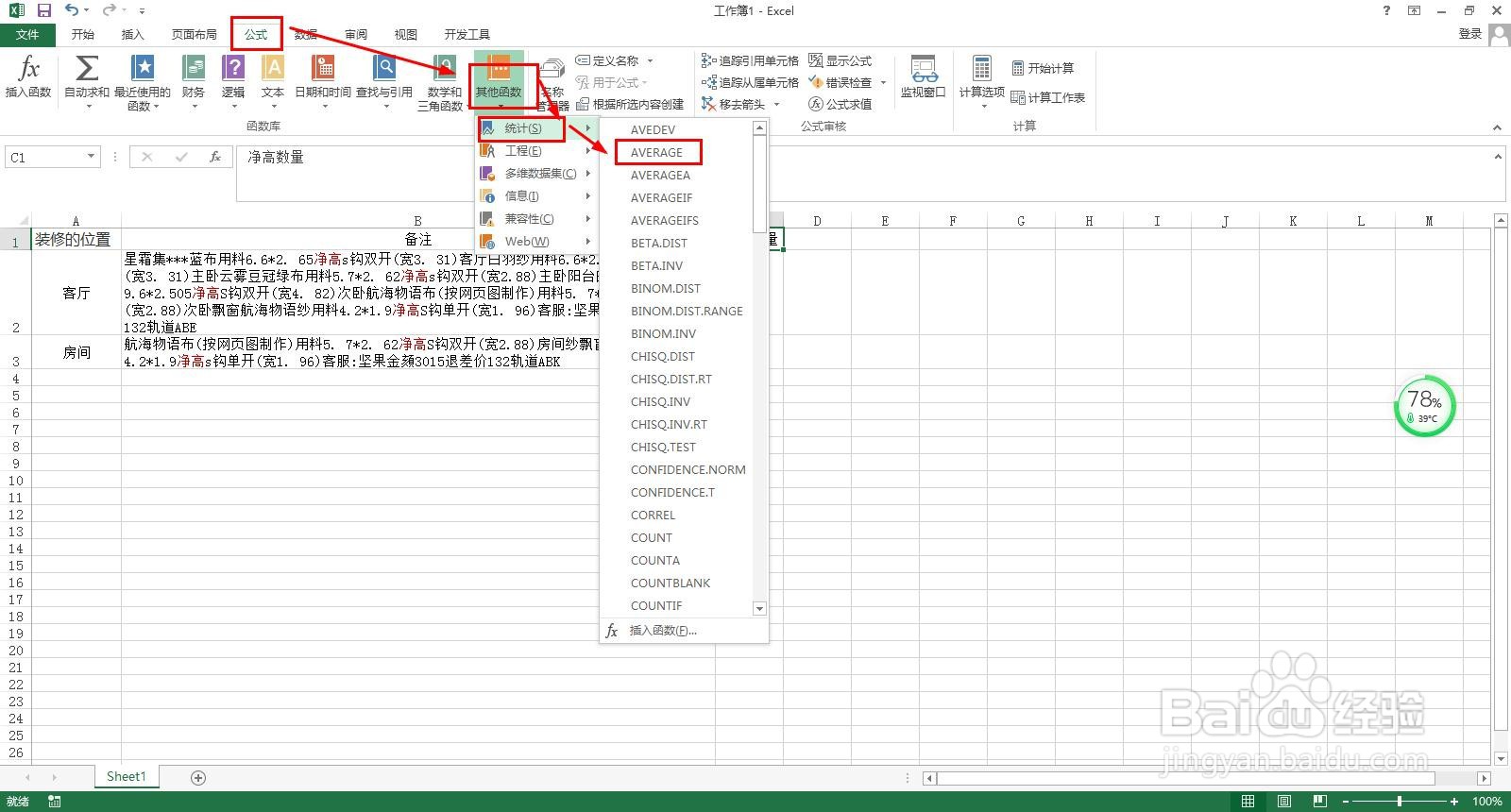Image resolution: width=1511 pixels, height=812 pixels.
Task: Choose the AVERAGE function
Action: [x=656, y=152]
